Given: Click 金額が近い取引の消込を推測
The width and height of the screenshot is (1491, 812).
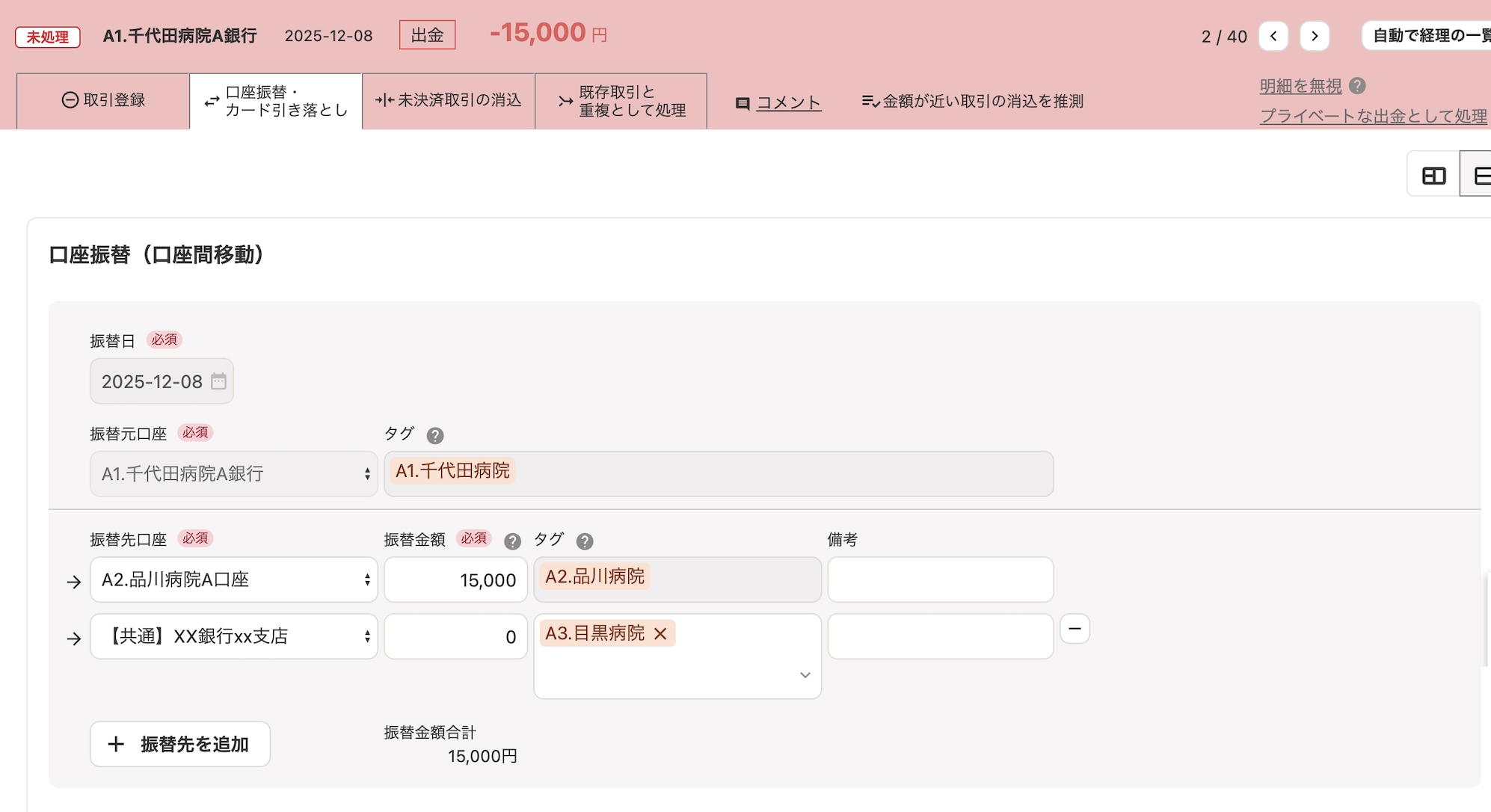Looking at the screenshot, I should [972, 101].
